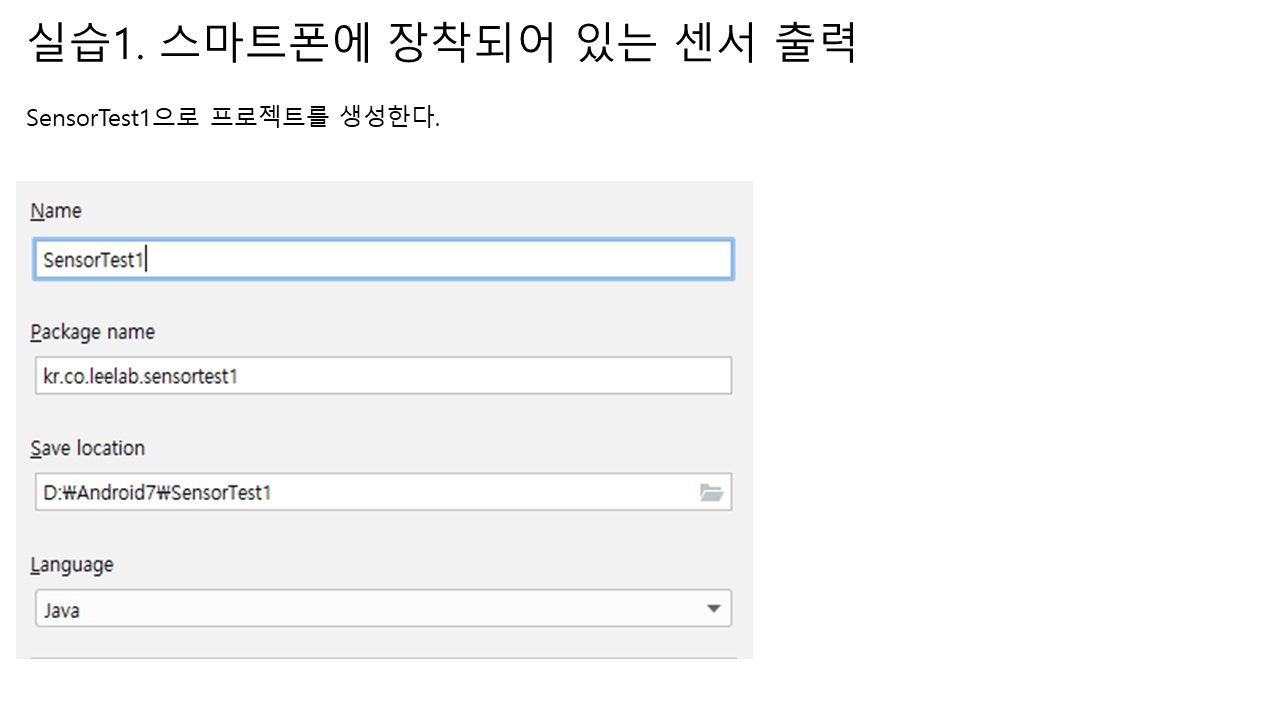Viewport: 1280px width, 720px height.
Task: Click the Save location path field
Action: tap(360, 492)
